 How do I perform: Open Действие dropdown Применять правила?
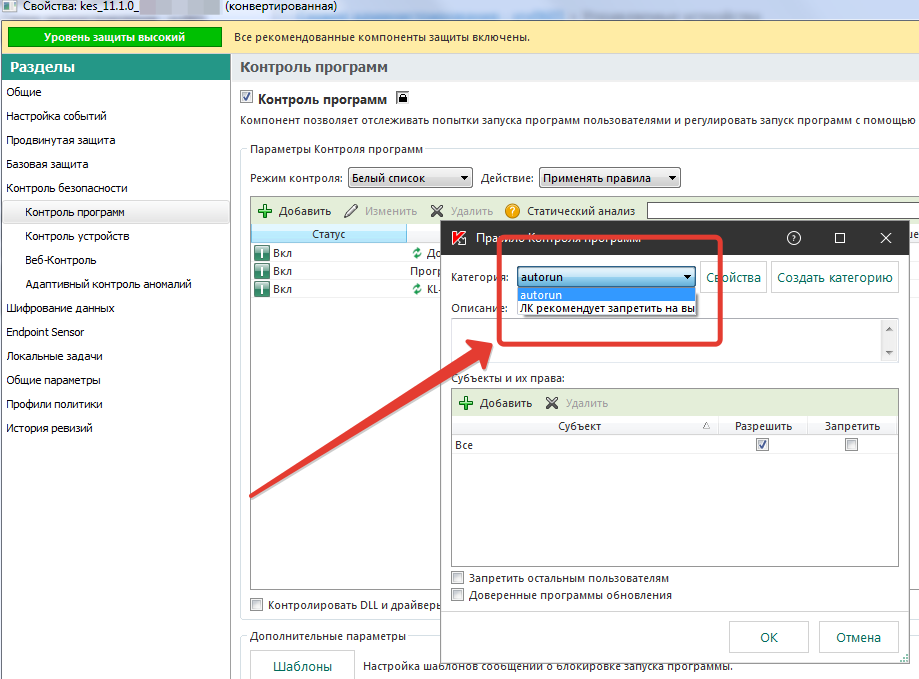point(610,178)
